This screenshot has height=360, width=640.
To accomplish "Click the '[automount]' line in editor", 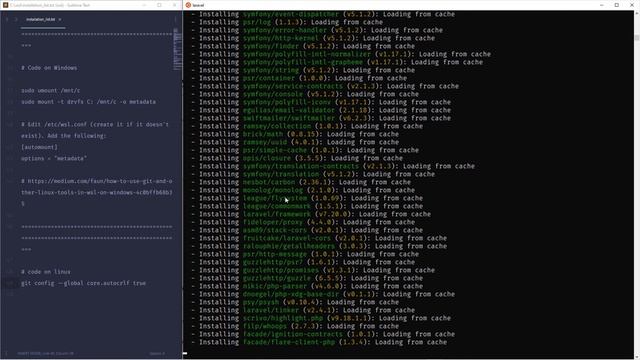I will click(x=40, y=147).
